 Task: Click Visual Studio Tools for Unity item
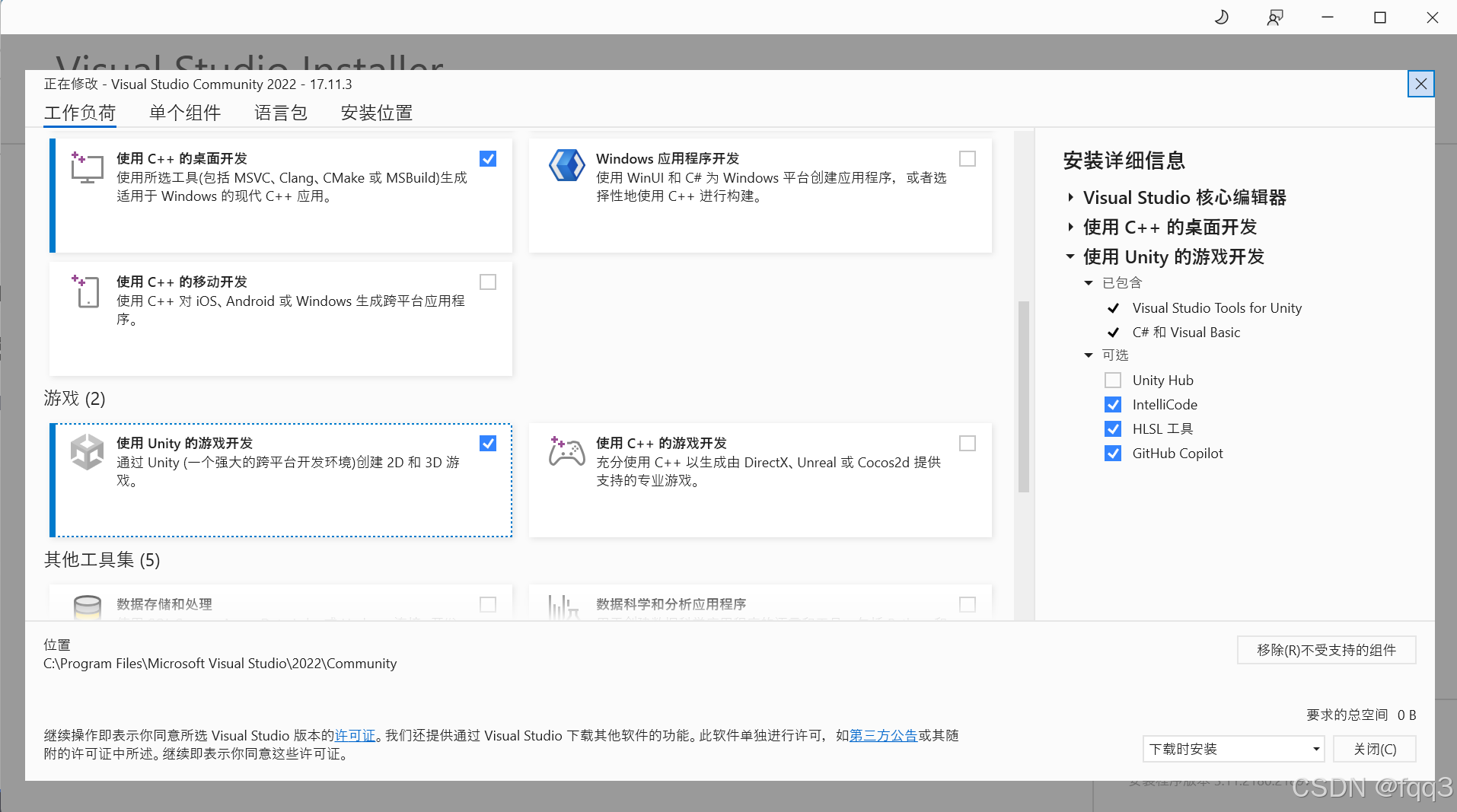(x=1216, y=307)
